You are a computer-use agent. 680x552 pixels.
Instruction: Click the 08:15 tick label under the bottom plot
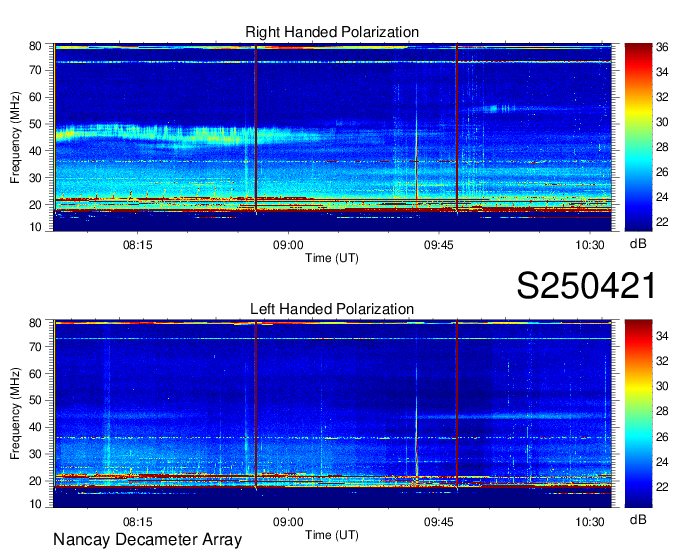click(x=137, y=522)
